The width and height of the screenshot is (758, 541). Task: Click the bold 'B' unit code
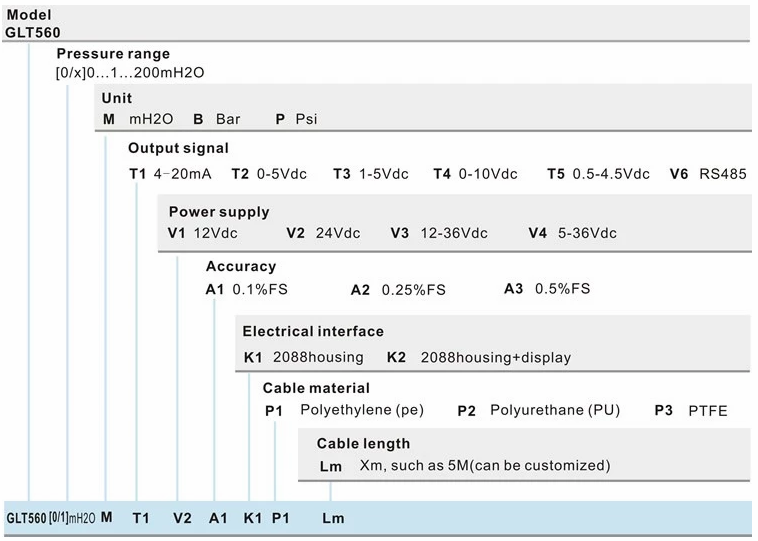coord(198,119)
